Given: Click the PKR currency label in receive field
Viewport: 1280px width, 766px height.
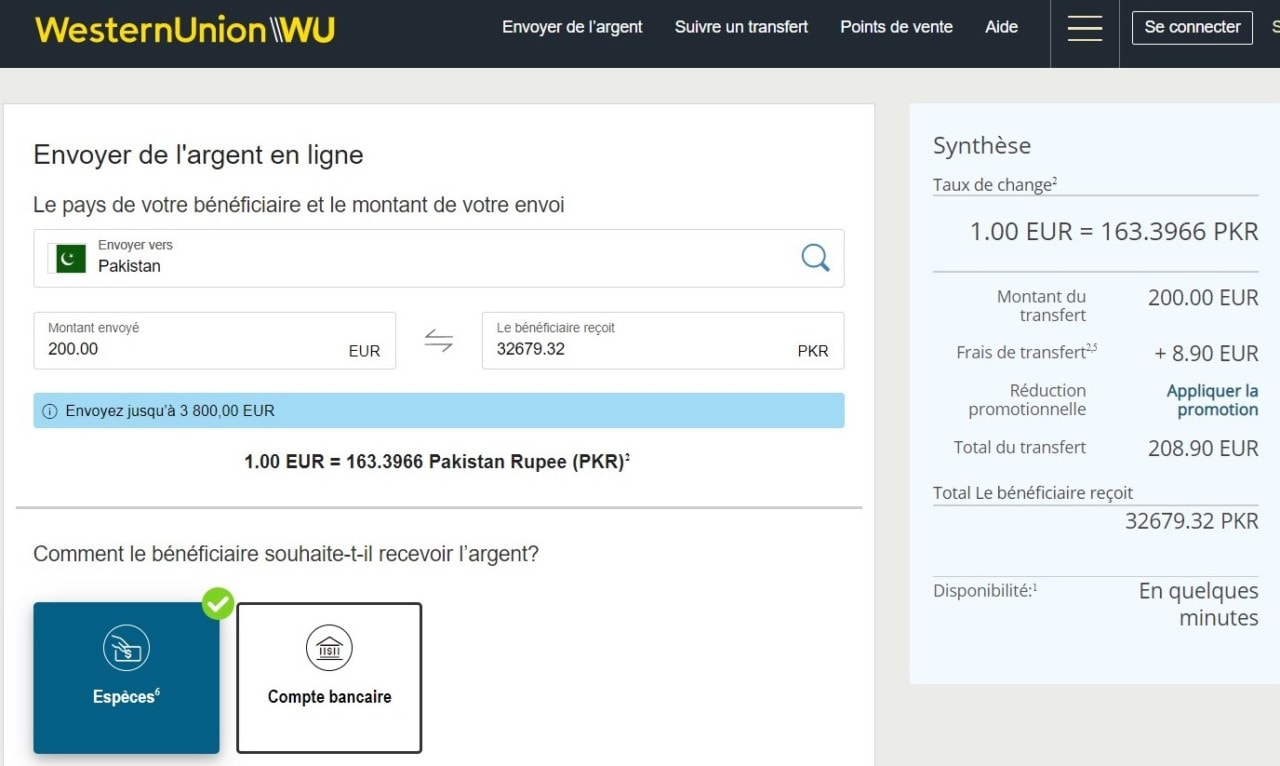Looking at the screenshot, I should tap(813, 351).
